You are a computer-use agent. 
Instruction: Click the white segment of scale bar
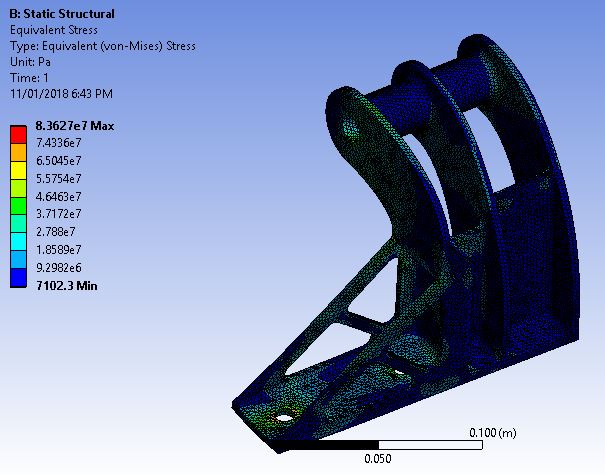432,442
